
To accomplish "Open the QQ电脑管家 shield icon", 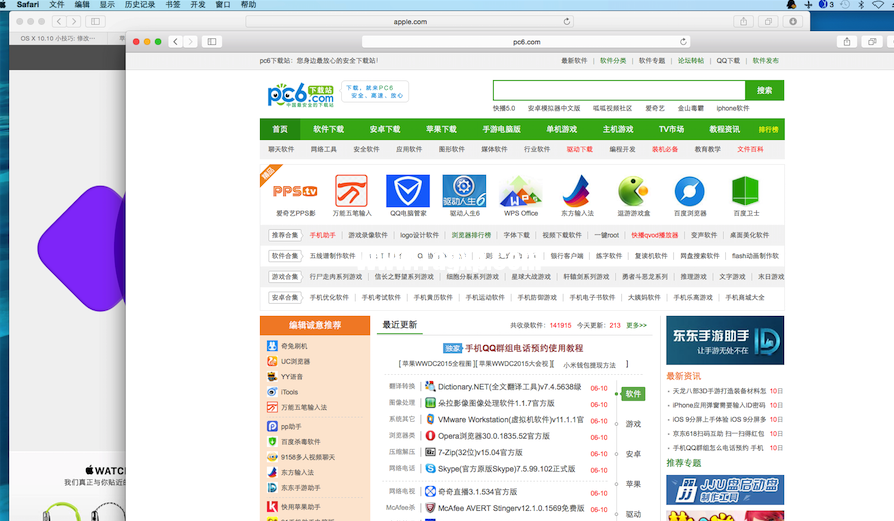I will 408,191.
